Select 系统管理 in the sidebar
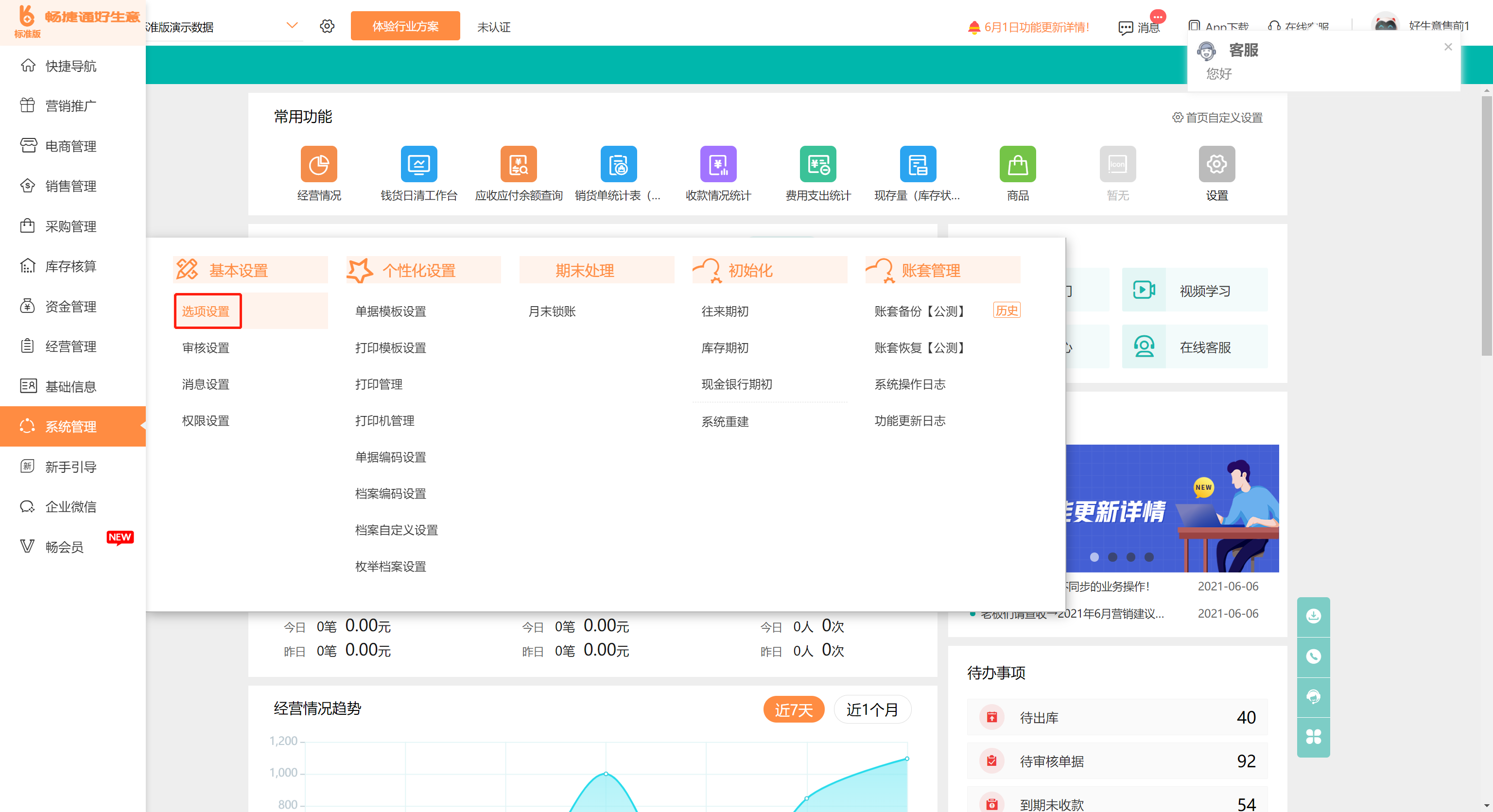This screenshot has height=812, width=1493. click(72, 426)
